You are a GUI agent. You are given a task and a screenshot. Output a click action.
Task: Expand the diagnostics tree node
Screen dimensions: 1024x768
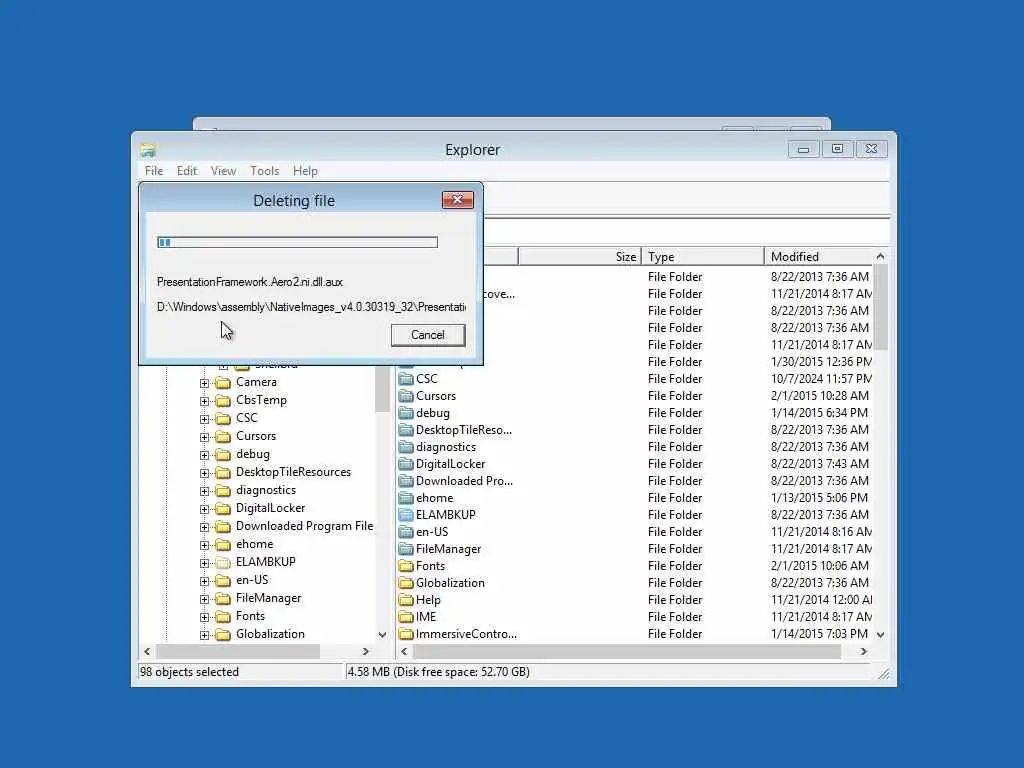204,491
